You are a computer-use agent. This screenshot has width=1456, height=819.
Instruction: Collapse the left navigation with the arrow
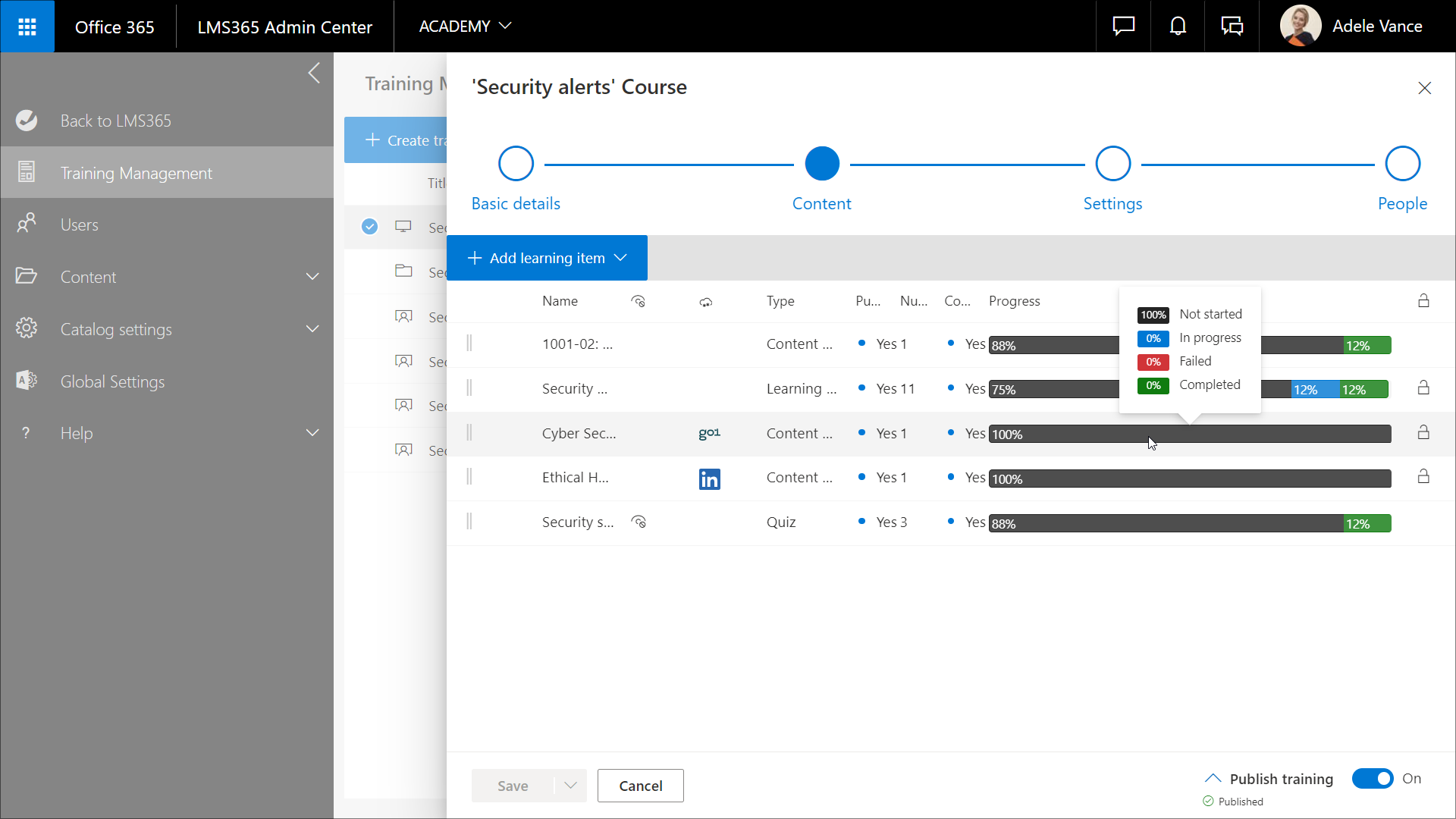click(x=314, y=74)
